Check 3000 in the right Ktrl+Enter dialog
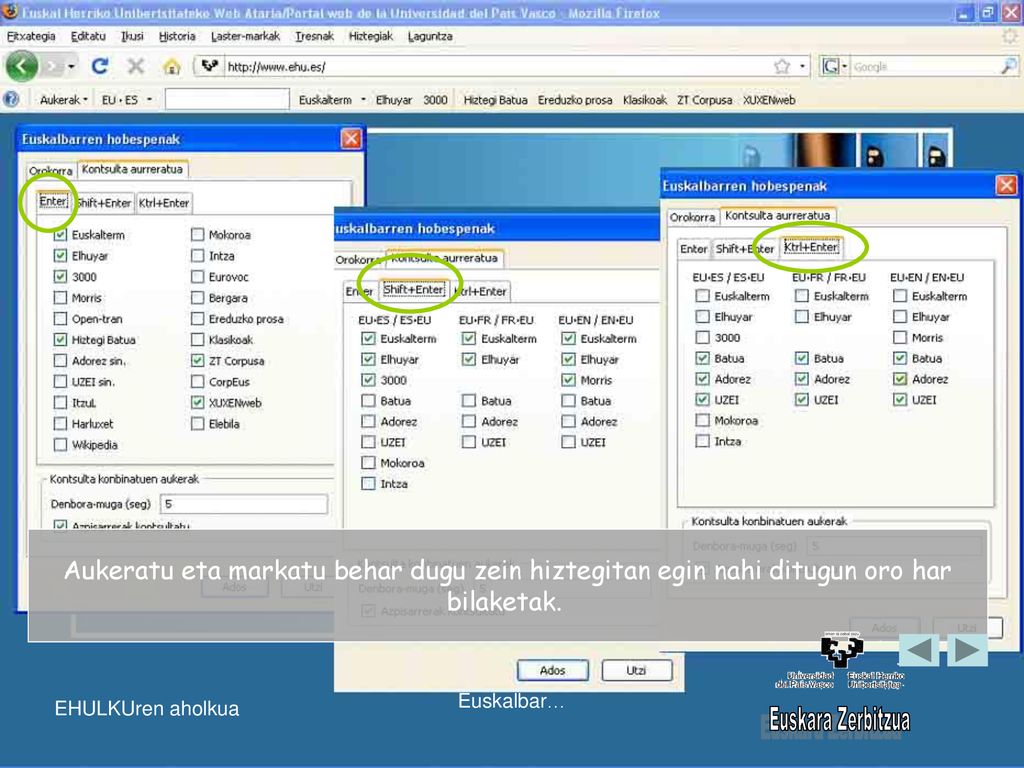This screenshot has width=1024, height=768. (702, 338)
